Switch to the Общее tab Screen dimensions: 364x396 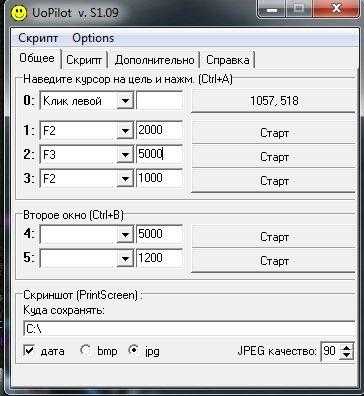click(x=37, y=58)
